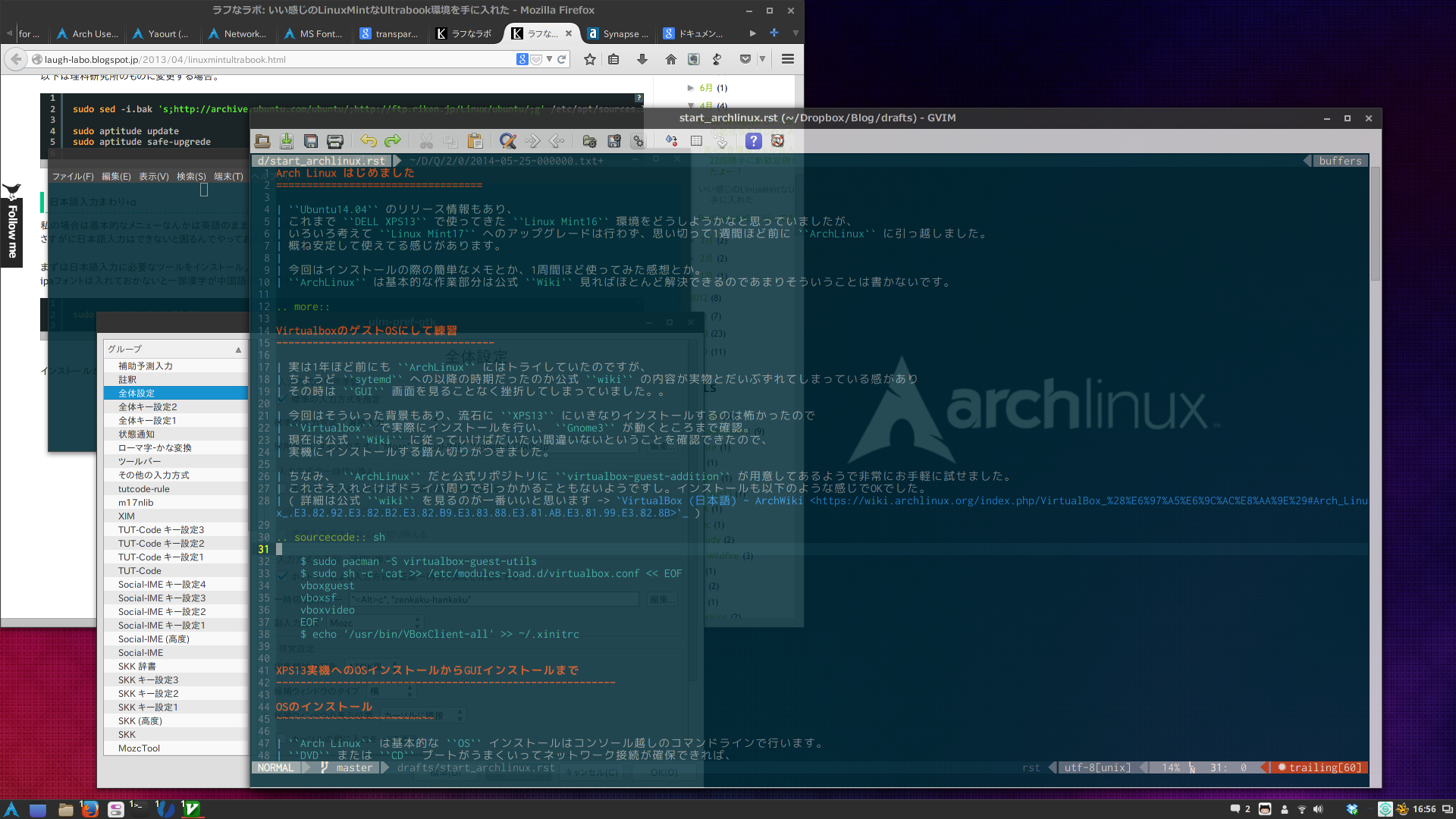Click Firefox icon in the taskbar

[x=89, y=809]
